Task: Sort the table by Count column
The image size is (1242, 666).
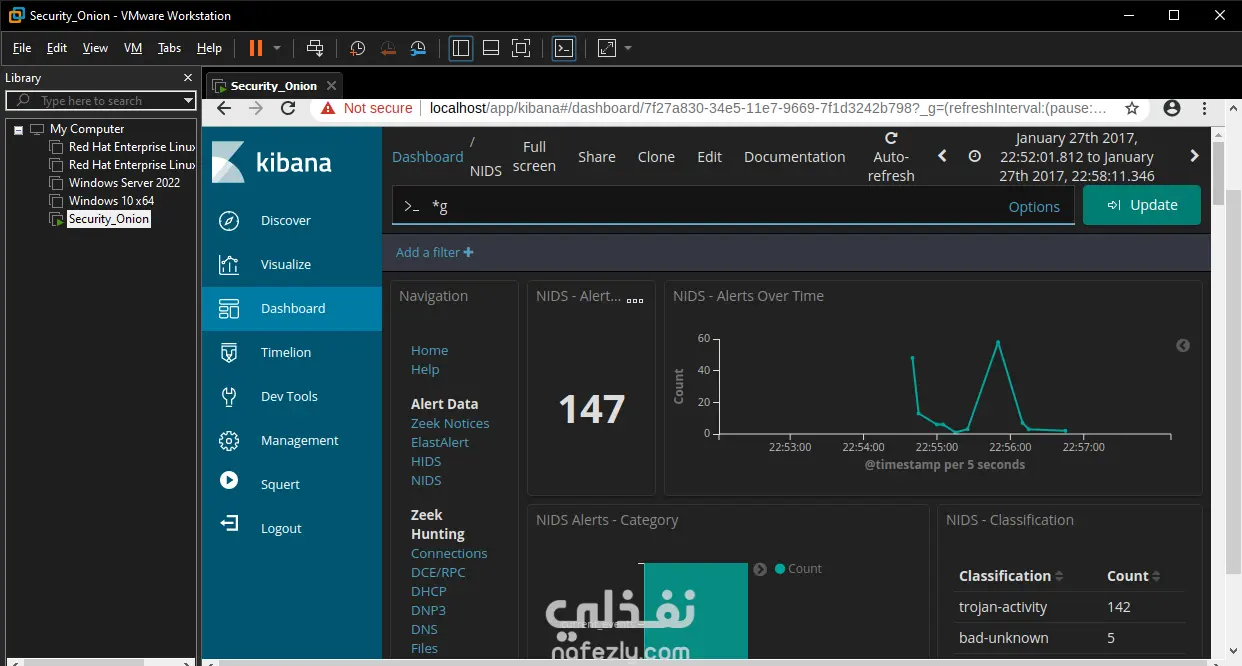Action: 1134,576
